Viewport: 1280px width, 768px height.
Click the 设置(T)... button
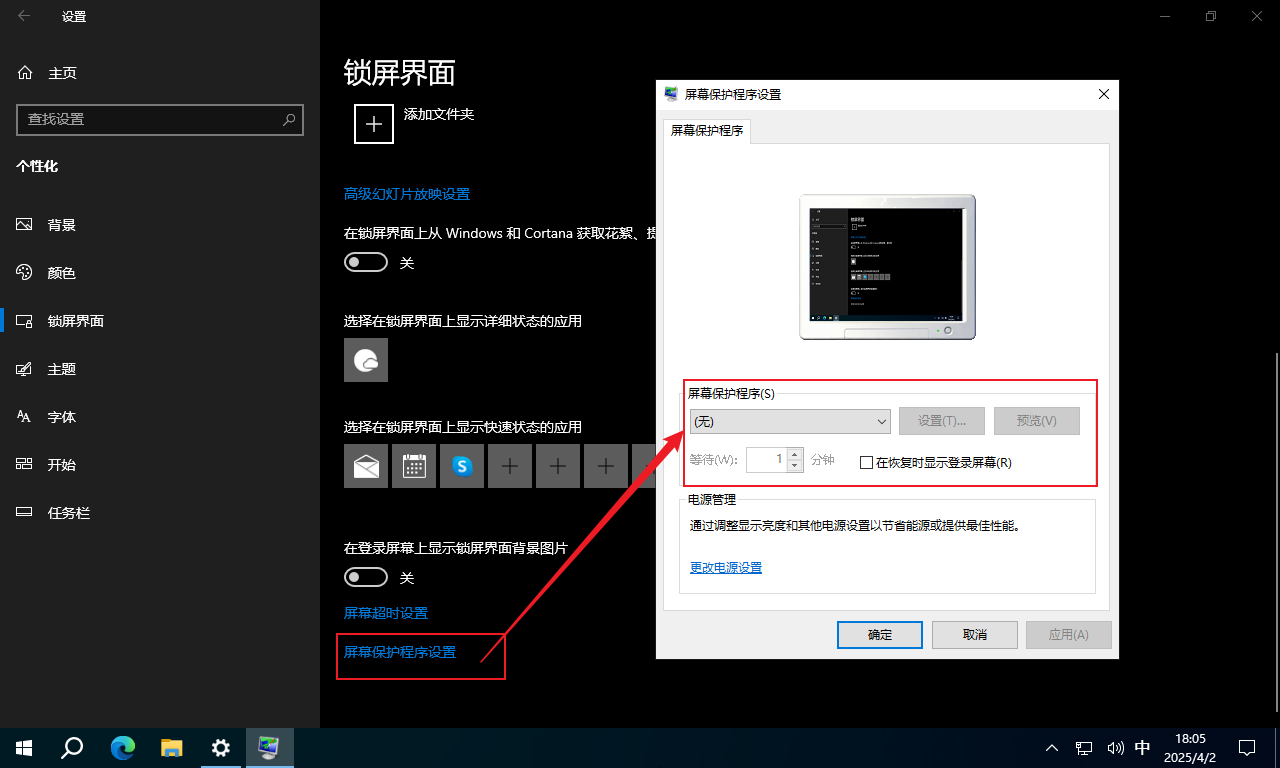pyautogui.click(x=942, y=421)
